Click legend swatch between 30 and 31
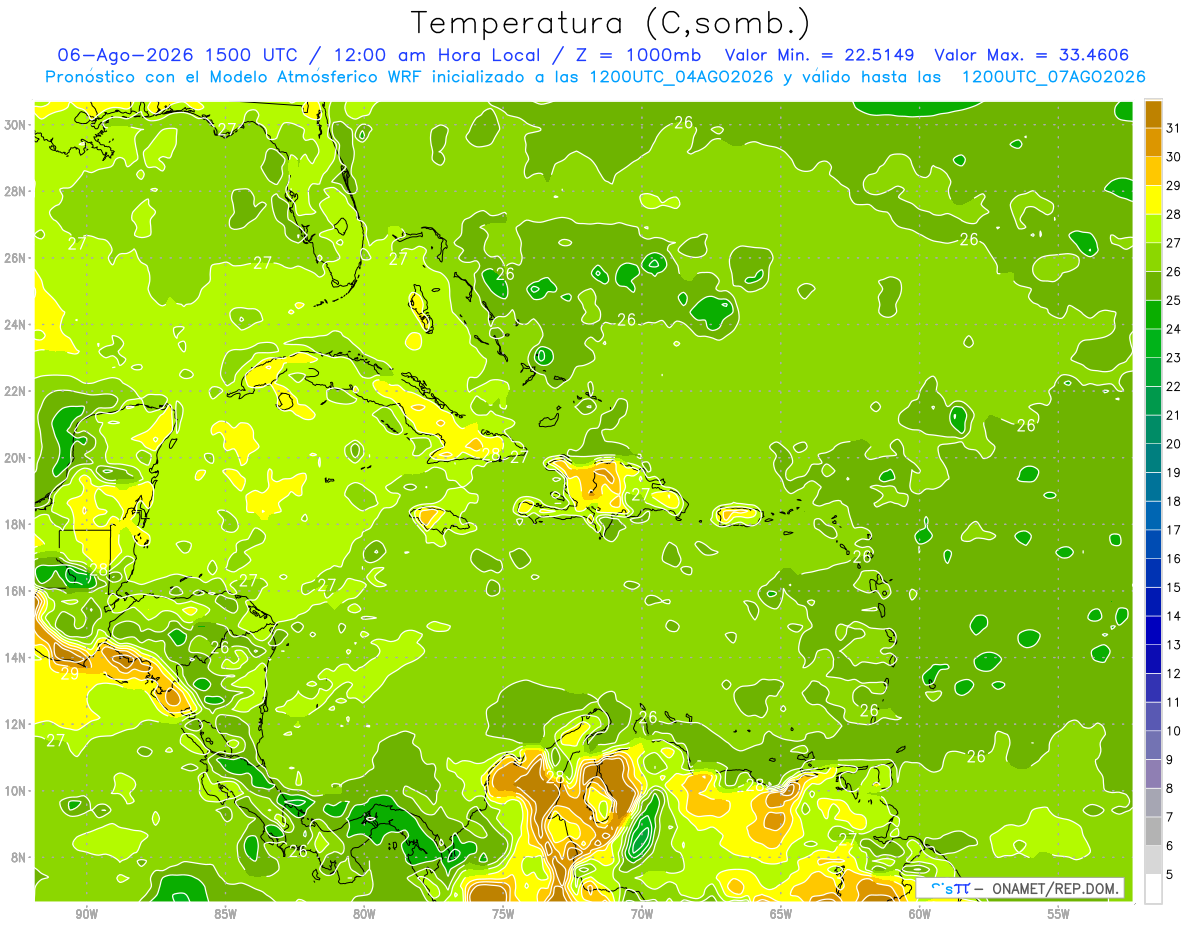 [1153, 142]
